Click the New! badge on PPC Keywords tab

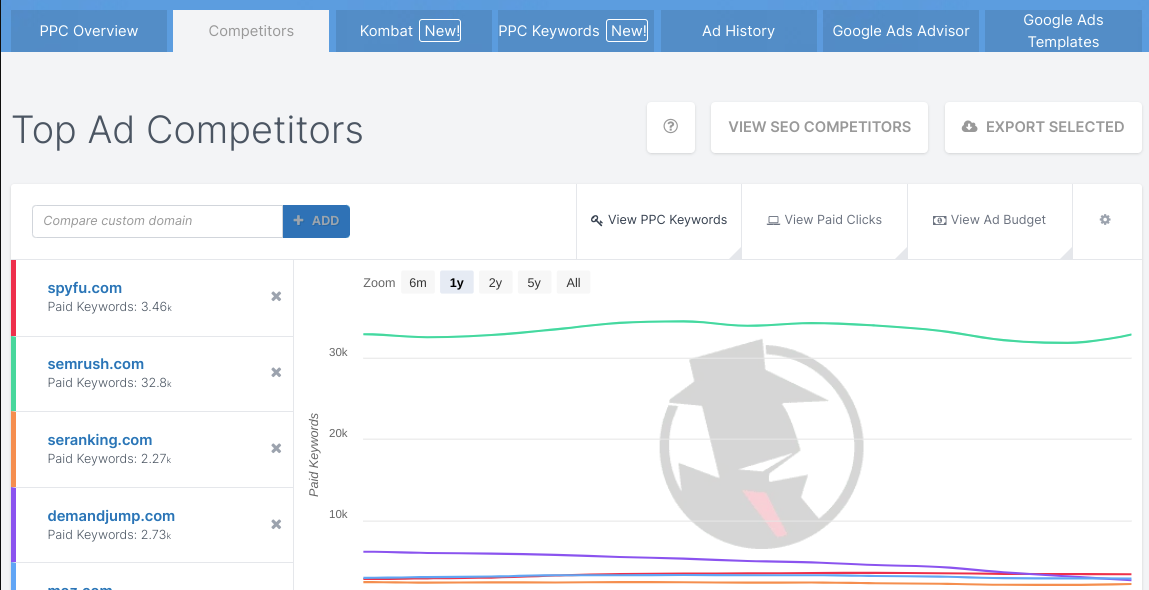(627, 31)
